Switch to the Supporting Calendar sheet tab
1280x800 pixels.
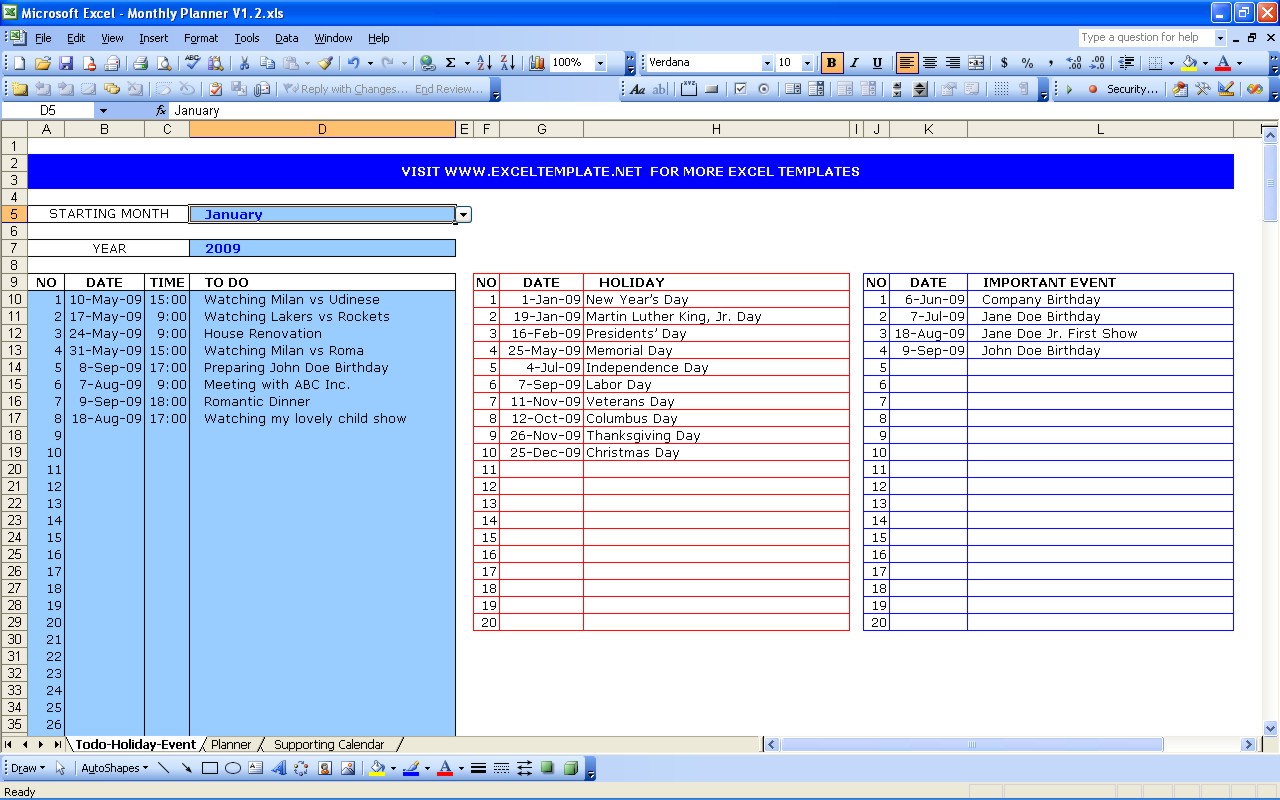coord(329,744)
